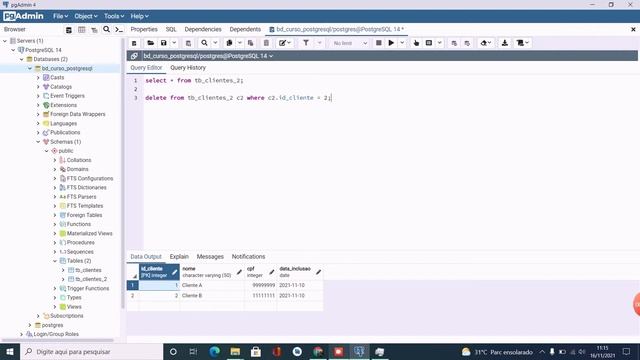Collapse the Schemas (1) node
640x360 pixels.
[x=38, y=142]
